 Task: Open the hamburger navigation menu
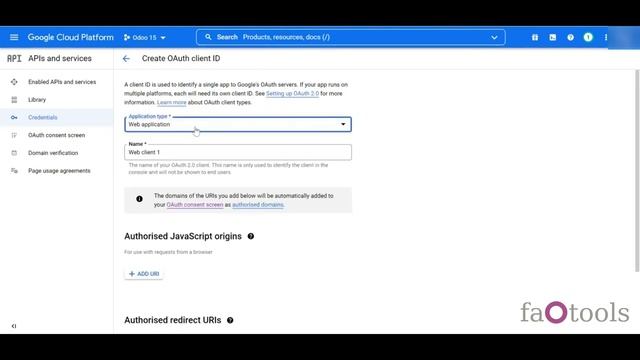pos(14,37)
